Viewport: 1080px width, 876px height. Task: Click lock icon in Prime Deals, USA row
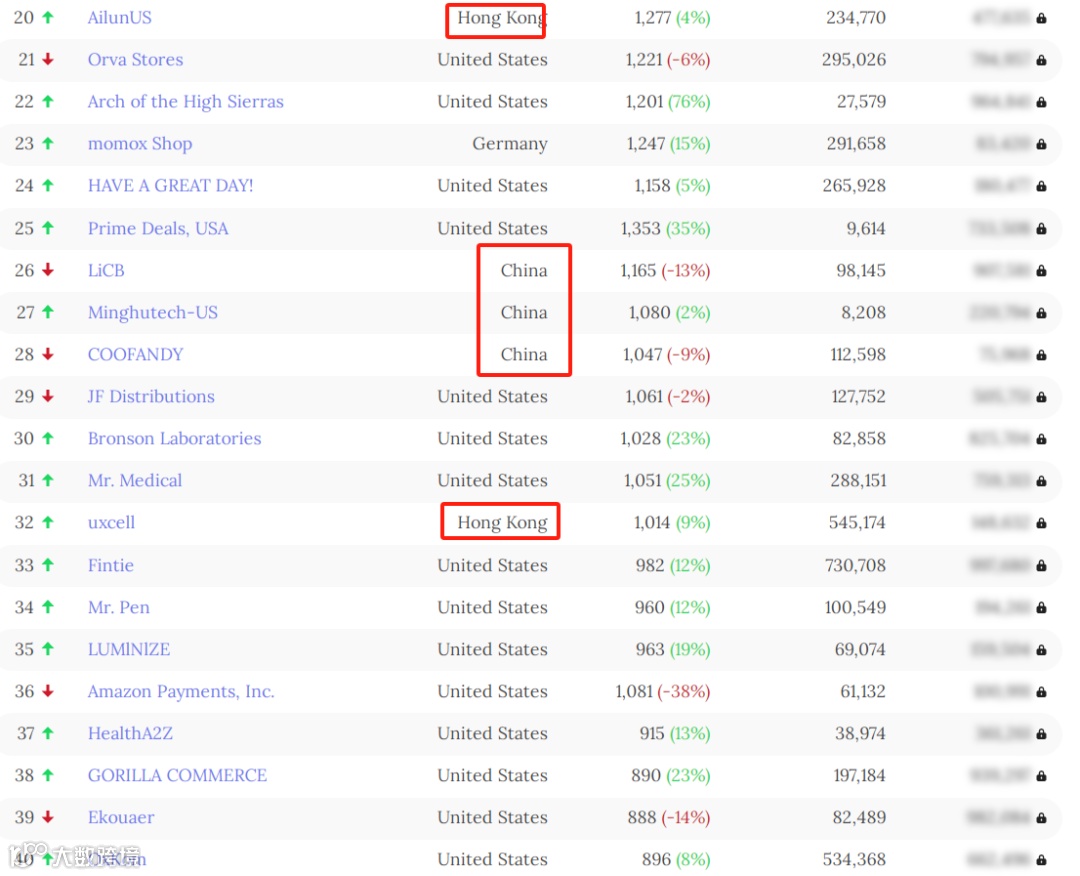tap(1041, 229)
